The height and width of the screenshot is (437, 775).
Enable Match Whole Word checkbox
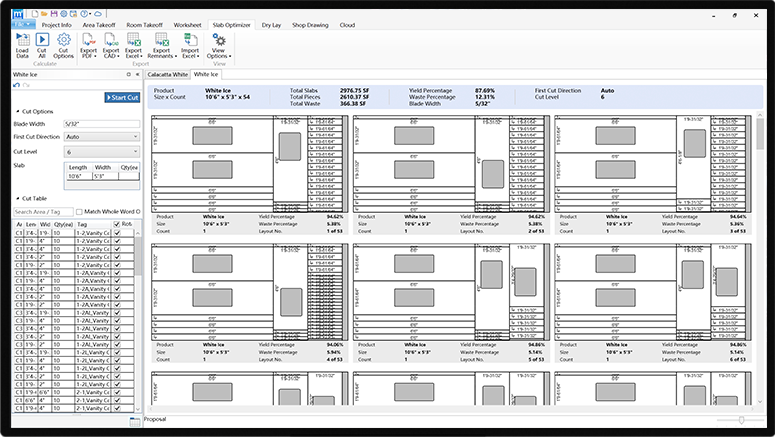[x=79, y=212]
